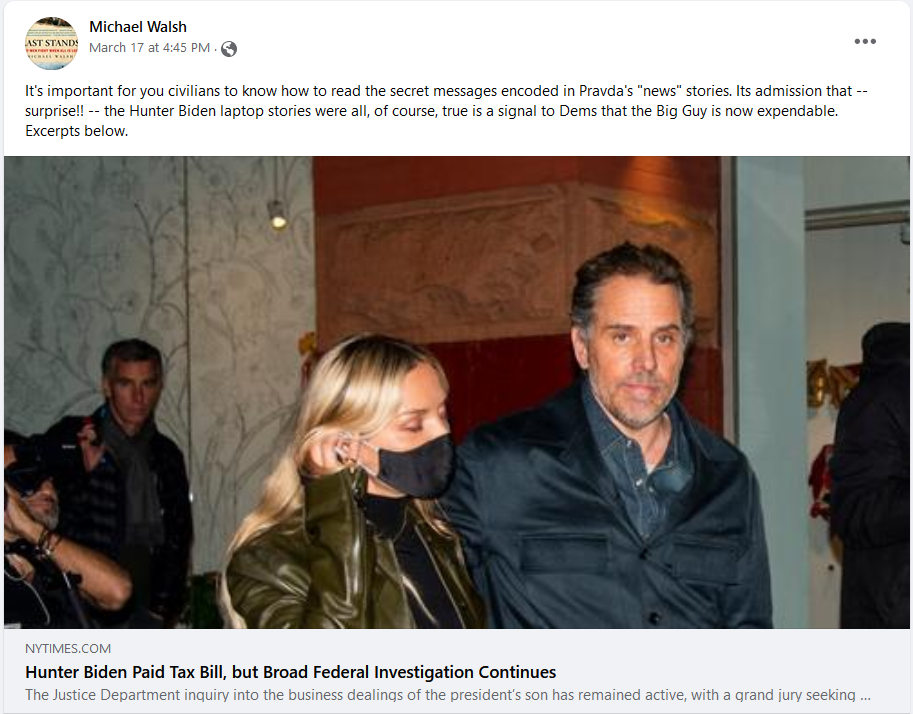
Task: Open Michael Walsh's profile picture avatar
Action: (x=51, y=43)
